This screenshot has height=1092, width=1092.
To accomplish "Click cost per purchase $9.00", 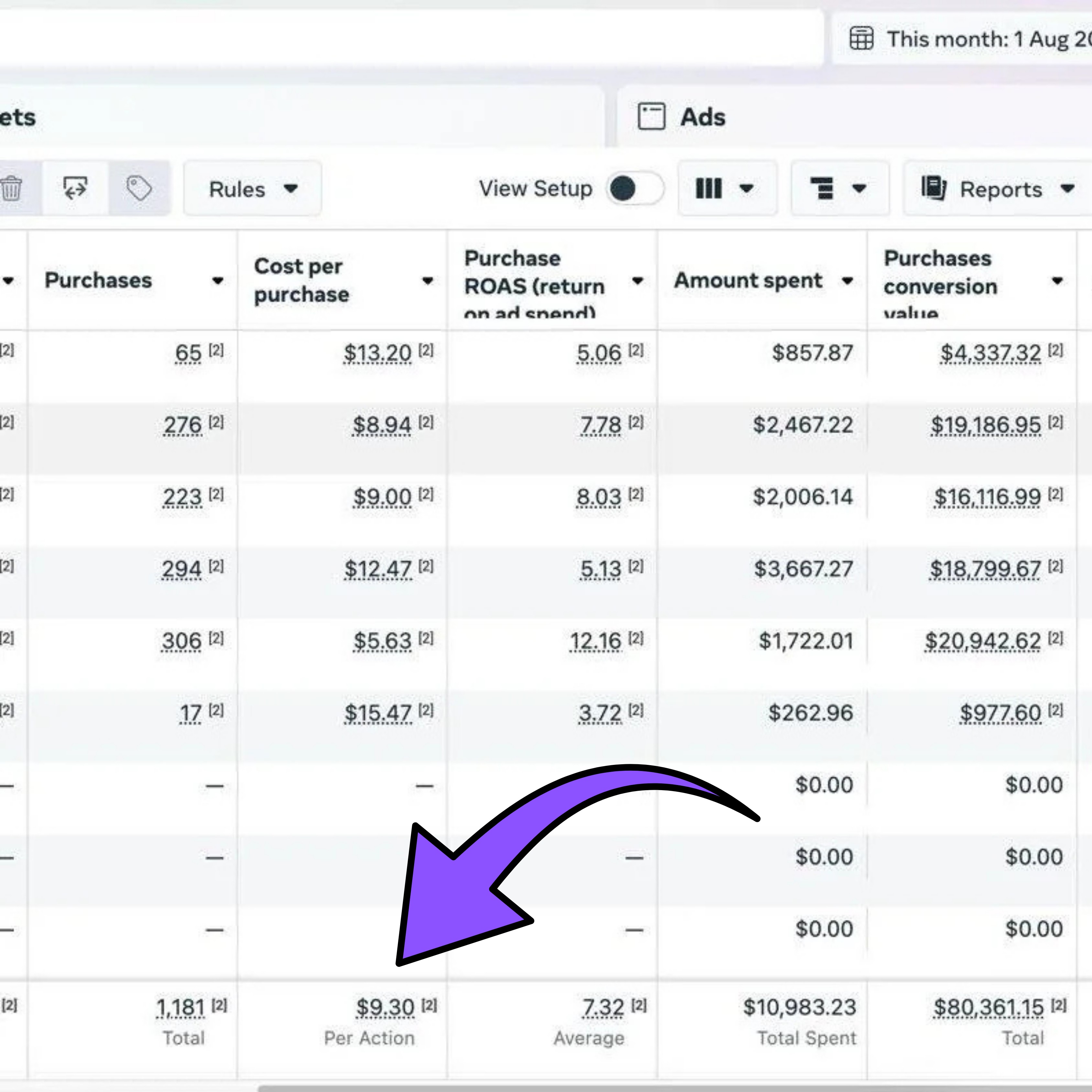I will click(x=383, y=497).
